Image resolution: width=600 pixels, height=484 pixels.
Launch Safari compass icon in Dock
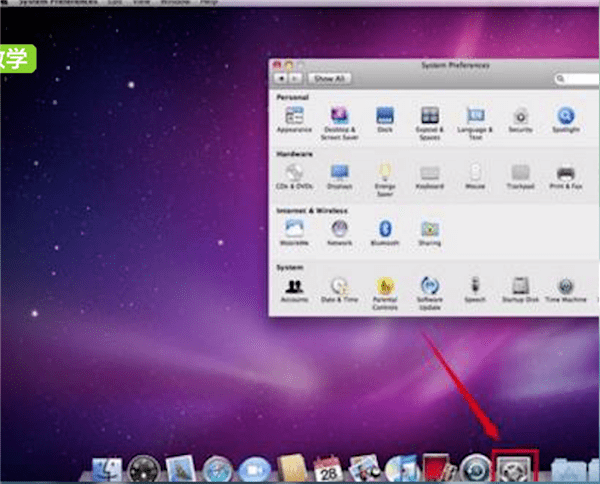coord(217,469)
